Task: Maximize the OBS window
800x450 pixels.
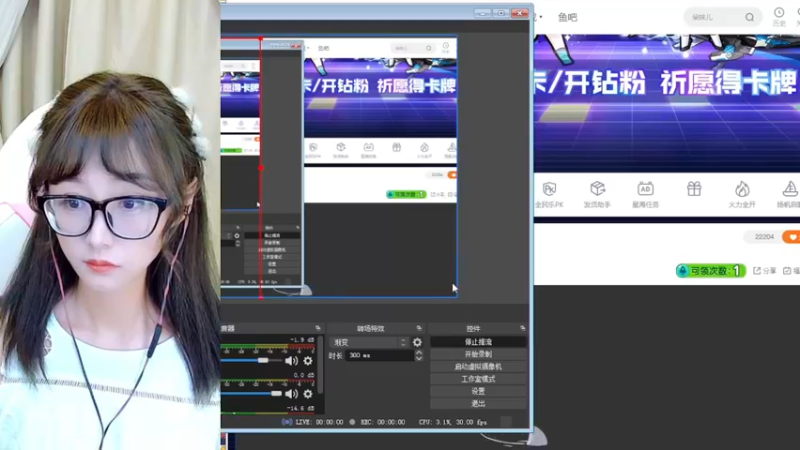Action: coord(501,13)
